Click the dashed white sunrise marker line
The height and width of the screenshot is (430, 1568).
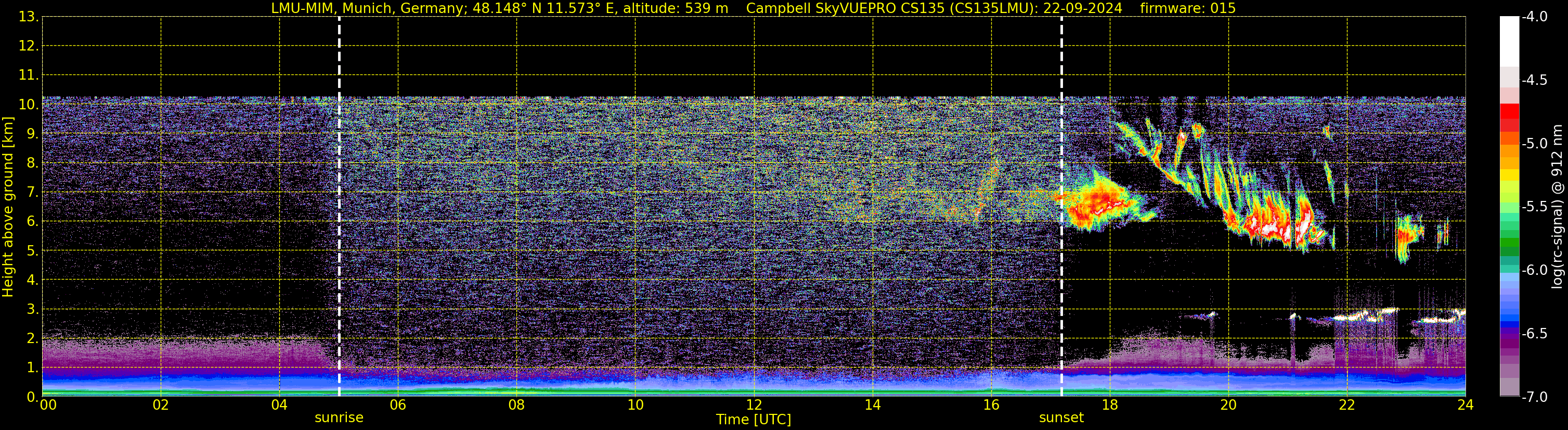point(339,207)
